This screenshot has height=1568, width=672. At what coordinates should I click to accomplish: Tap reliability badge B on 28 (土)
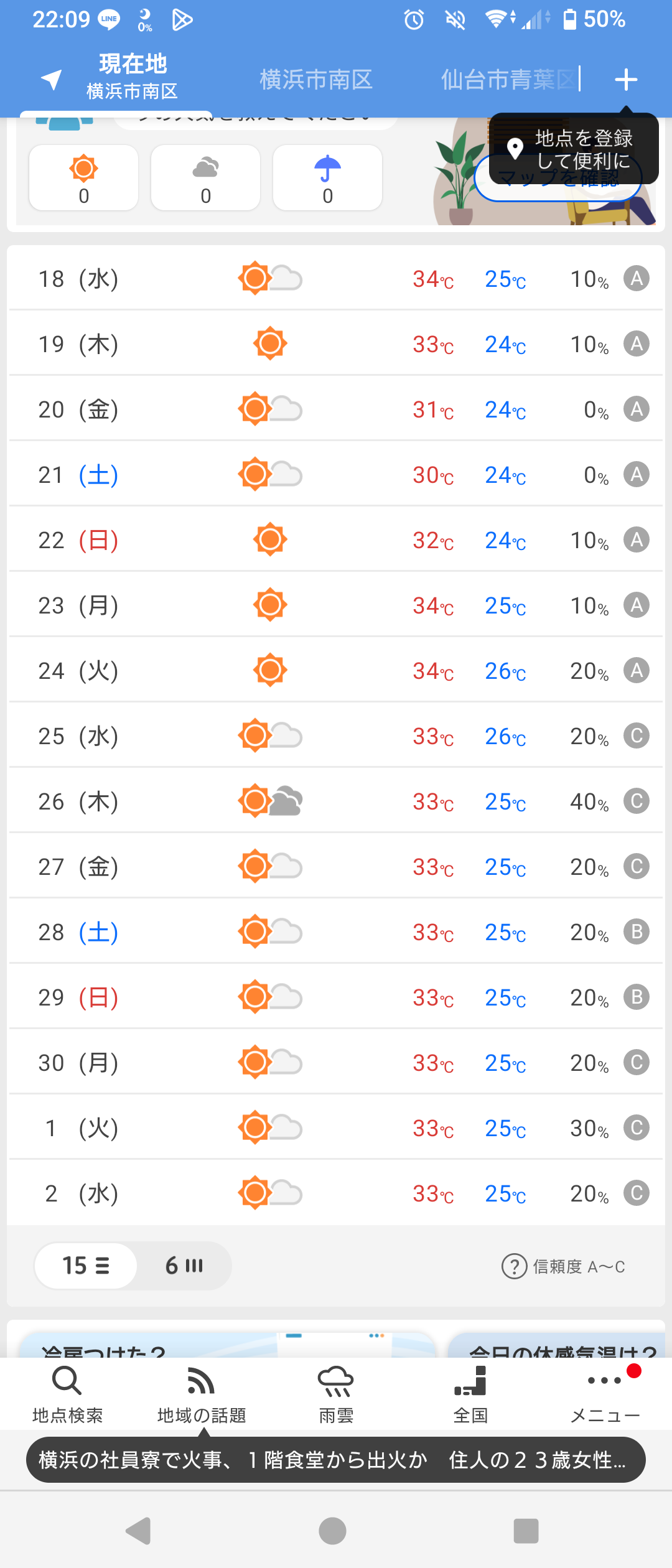[x=637, y=931]
